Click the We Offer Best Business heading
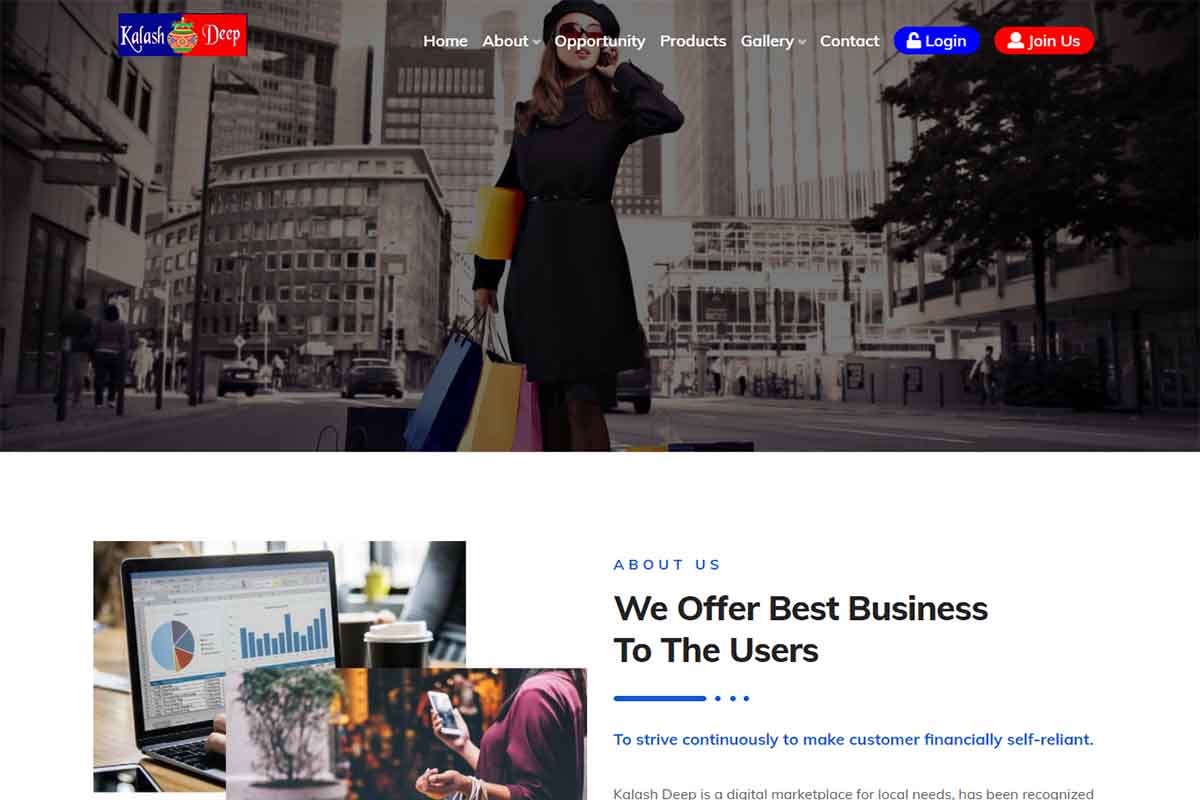The image size is (1200, 800). click(x=801, y=629)
